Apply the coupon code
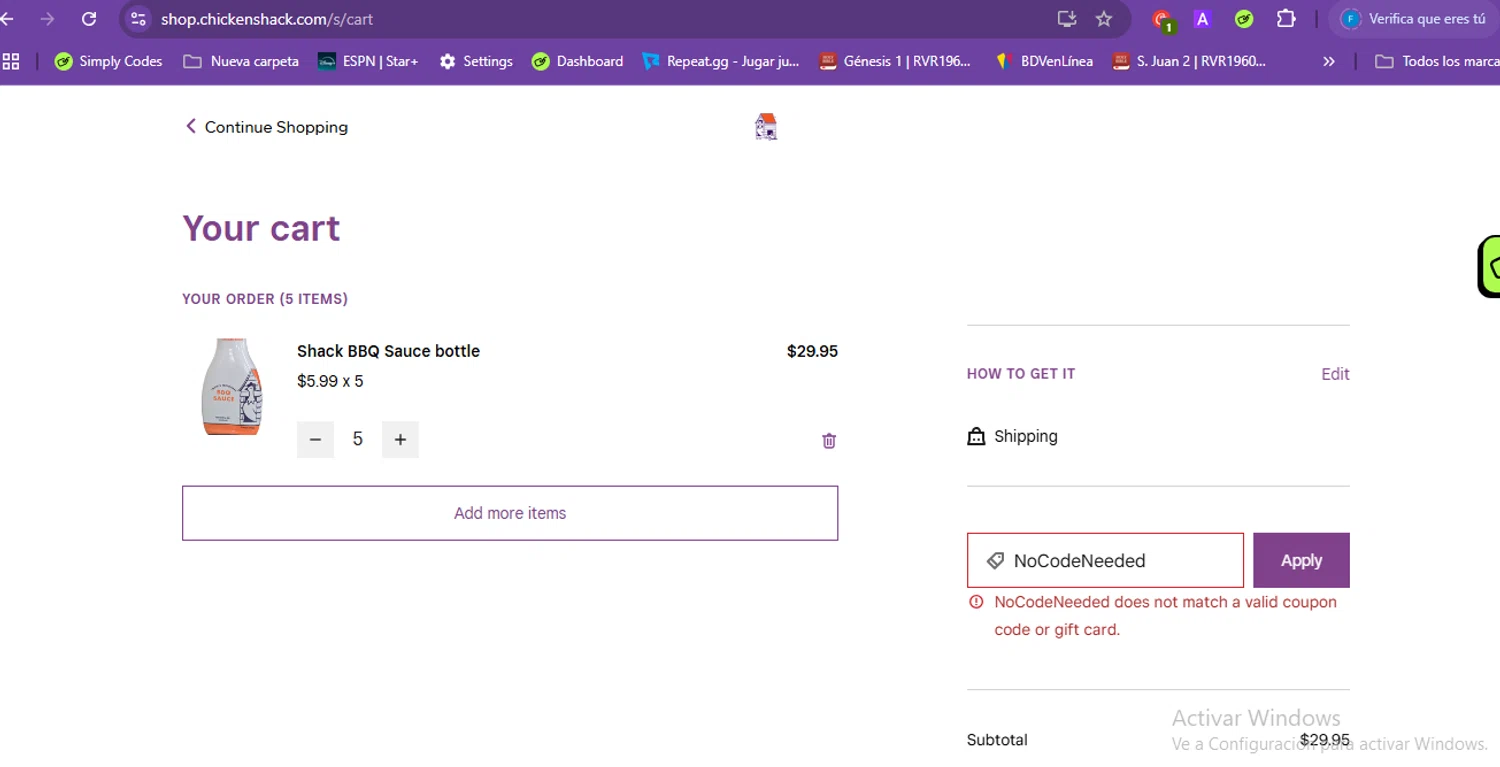 [1301, 560]
